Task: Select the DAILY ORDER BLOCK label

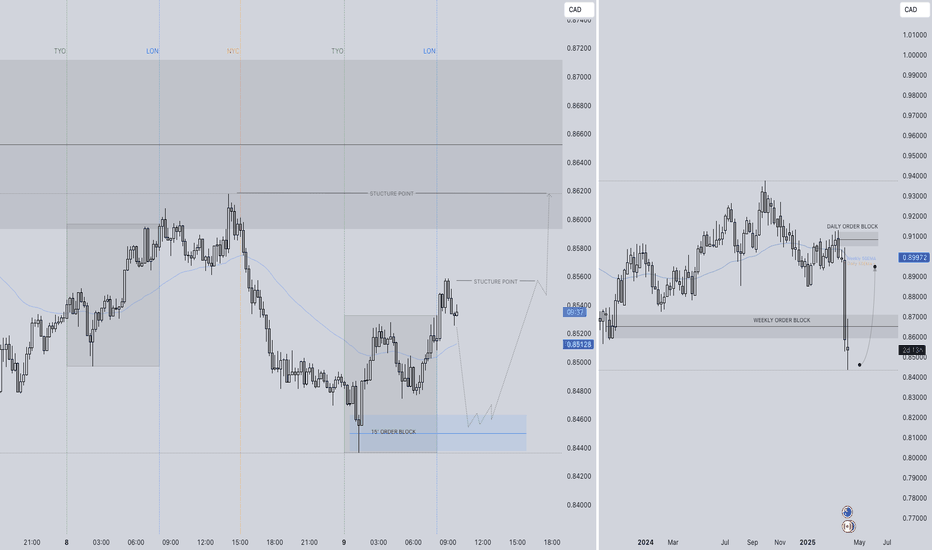Action: (852, 227)
